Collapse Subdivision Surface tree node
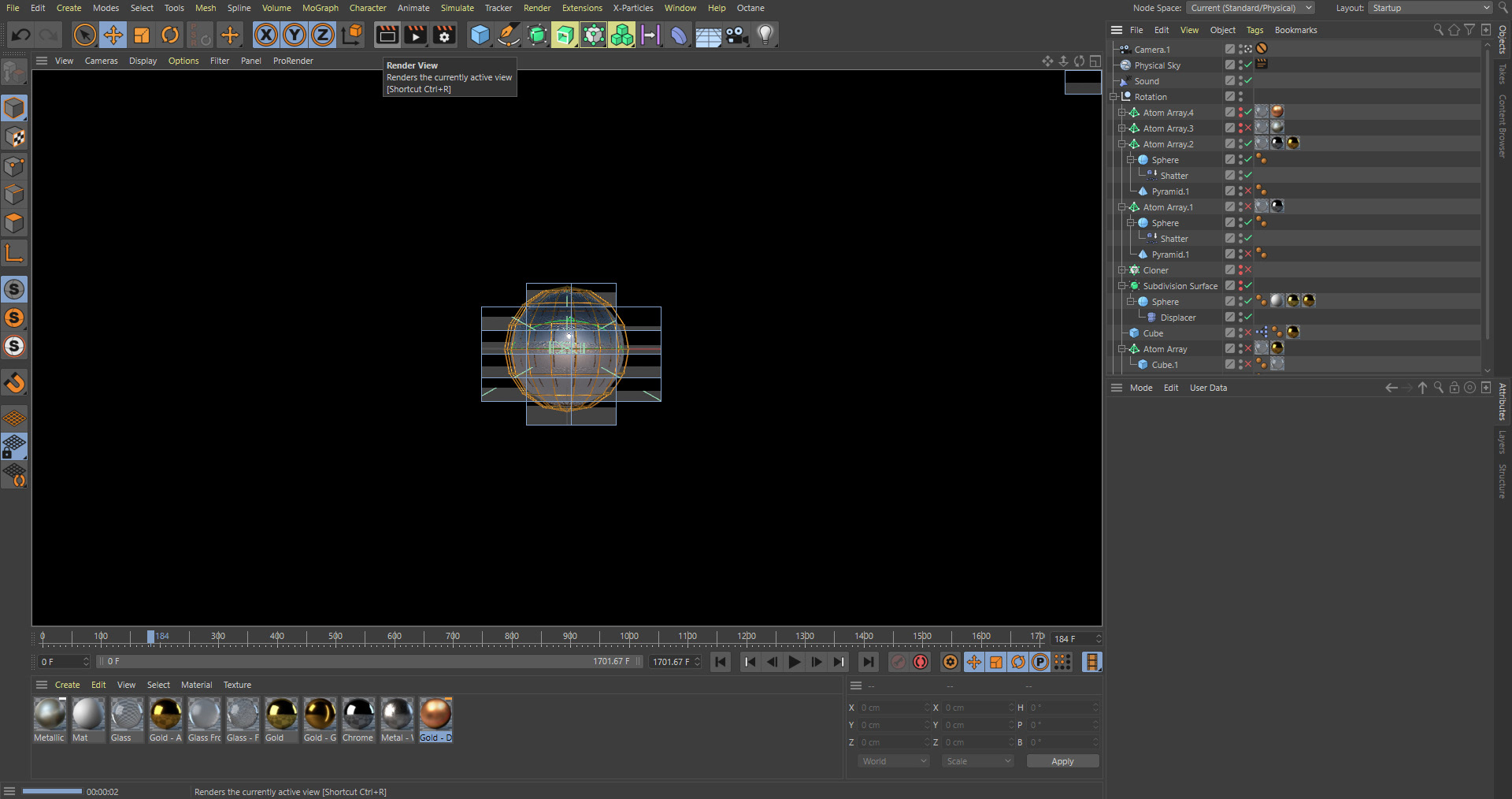This screenshot has width=1512, height=799. click(x=1122, y=286)
